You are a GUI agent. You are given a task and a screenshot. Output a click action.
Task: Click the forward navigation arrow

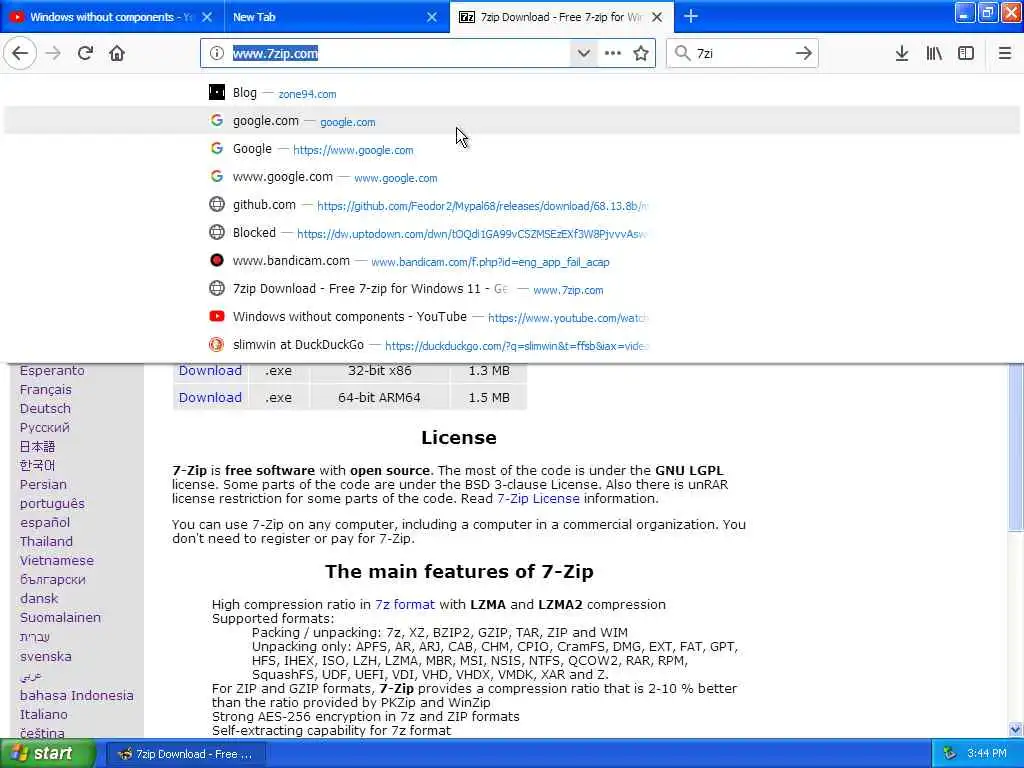pyautogui.click(x=53, y=53)
